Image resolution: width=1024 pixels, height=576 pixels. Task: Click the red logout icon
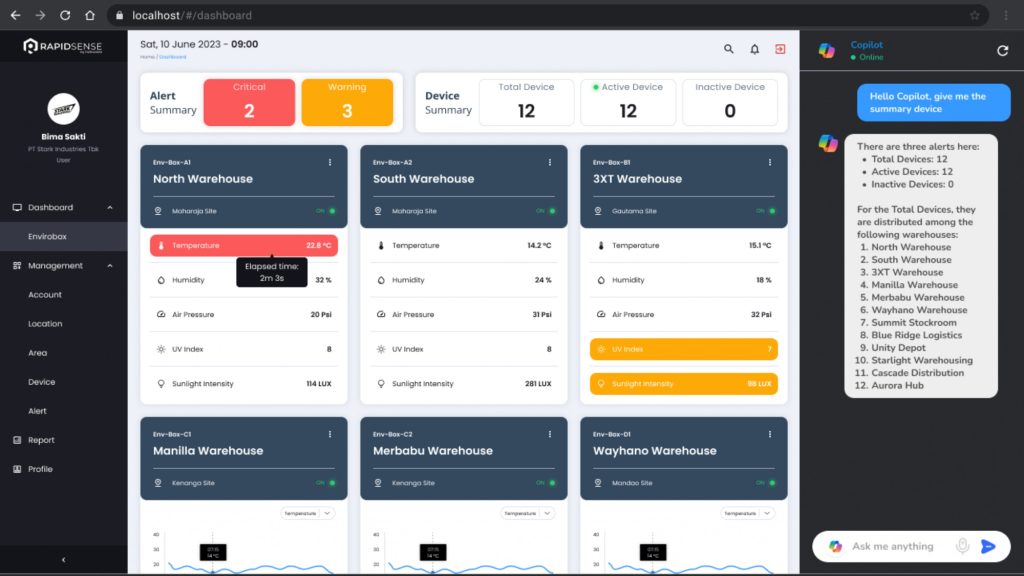[x=780, y=49]
